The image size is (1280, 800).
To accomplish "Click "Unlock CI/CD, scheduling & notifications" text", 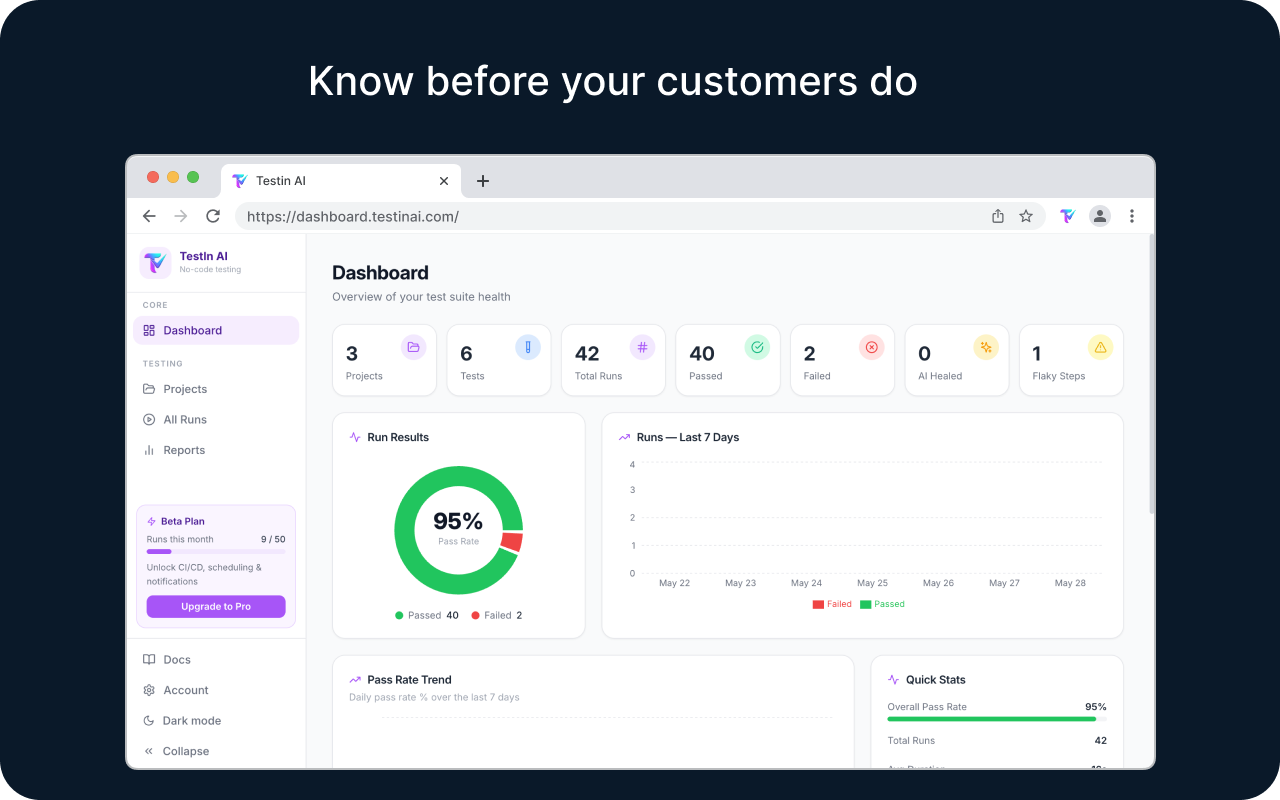I will 204,575.
